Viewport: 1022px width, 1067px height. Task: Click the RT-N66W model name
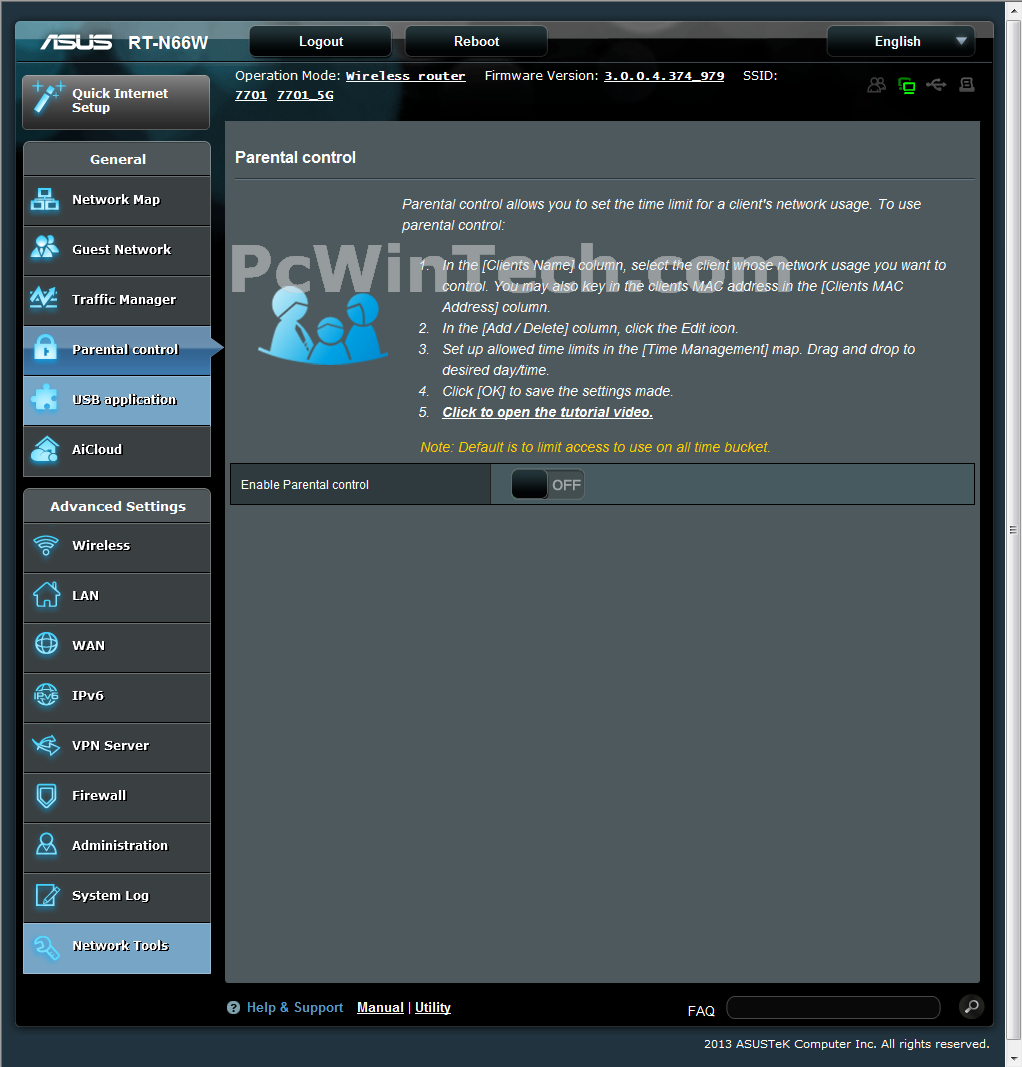[x=168, y=43]
